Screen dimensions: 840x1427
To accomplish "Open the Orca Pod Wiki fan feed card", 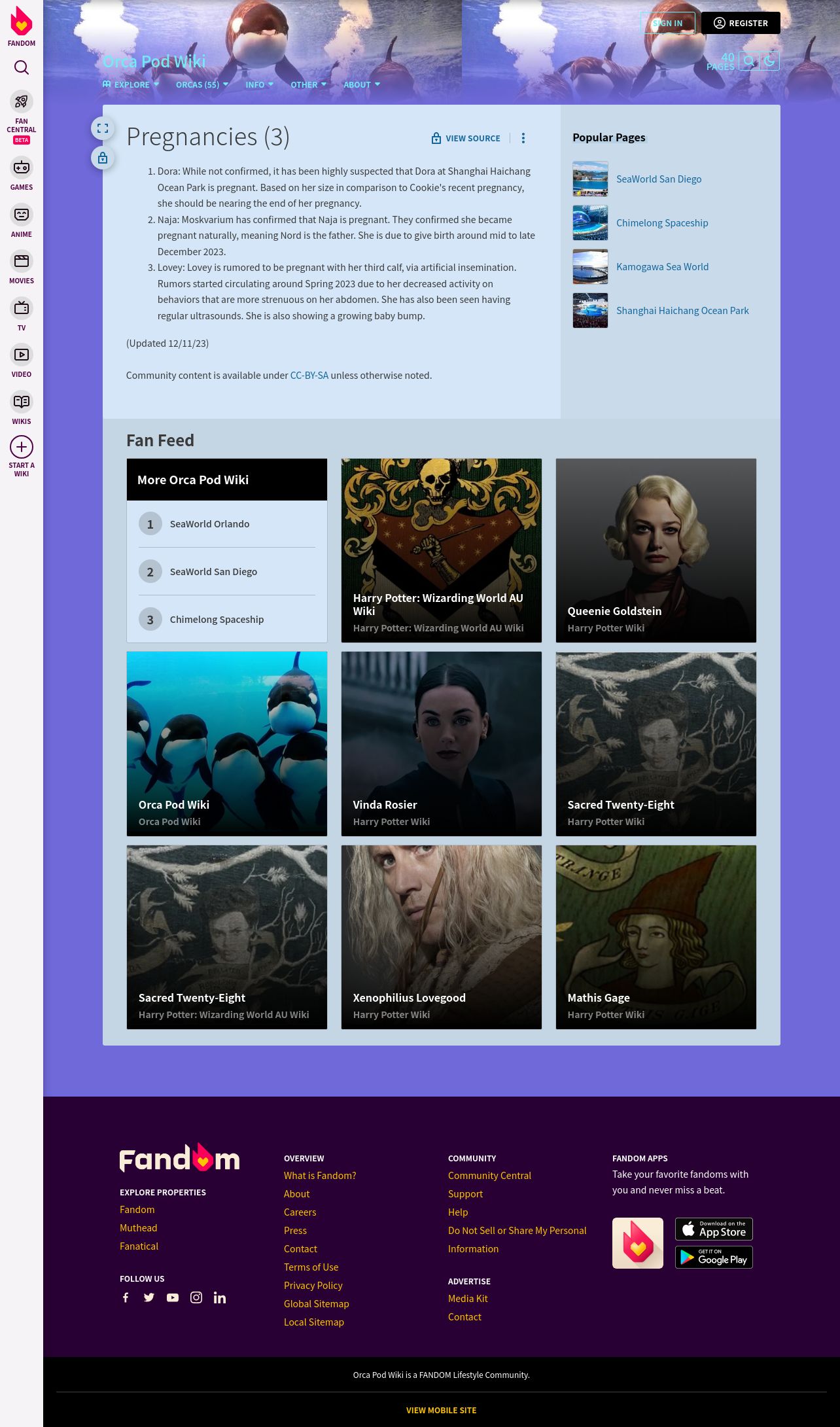I will point(227,744).
